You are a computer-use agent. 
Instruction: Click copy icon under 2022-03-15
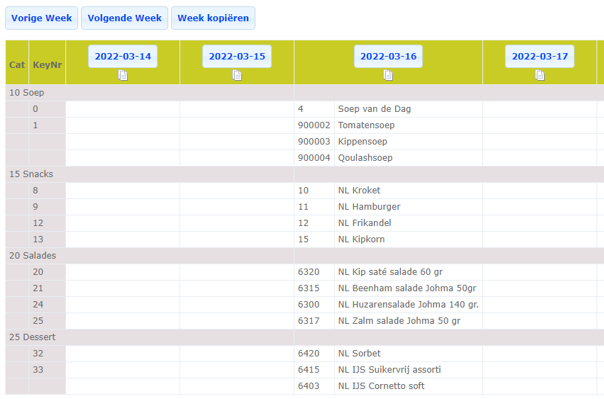pyautogui.click(x=237, y=75)
